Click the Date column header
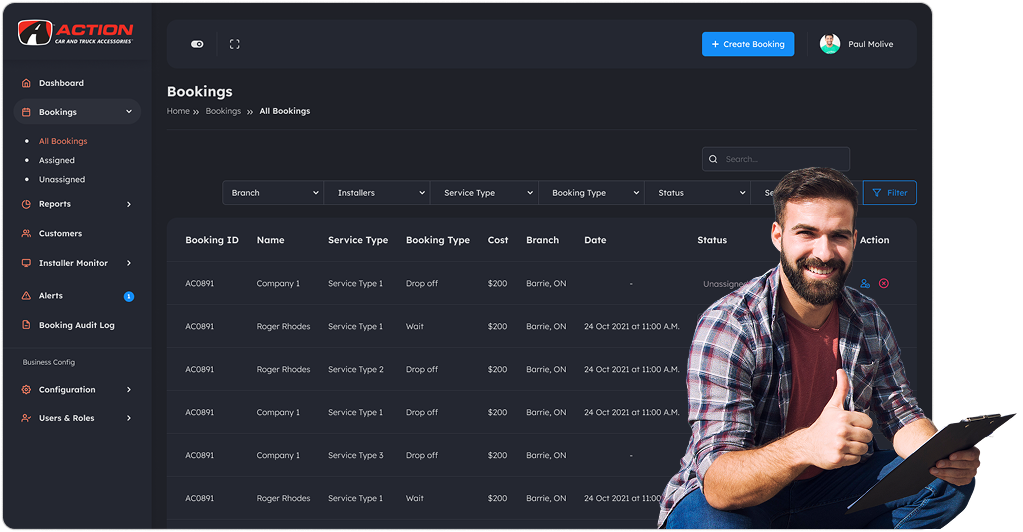The image size is (1023, 532). coord(595,240)
